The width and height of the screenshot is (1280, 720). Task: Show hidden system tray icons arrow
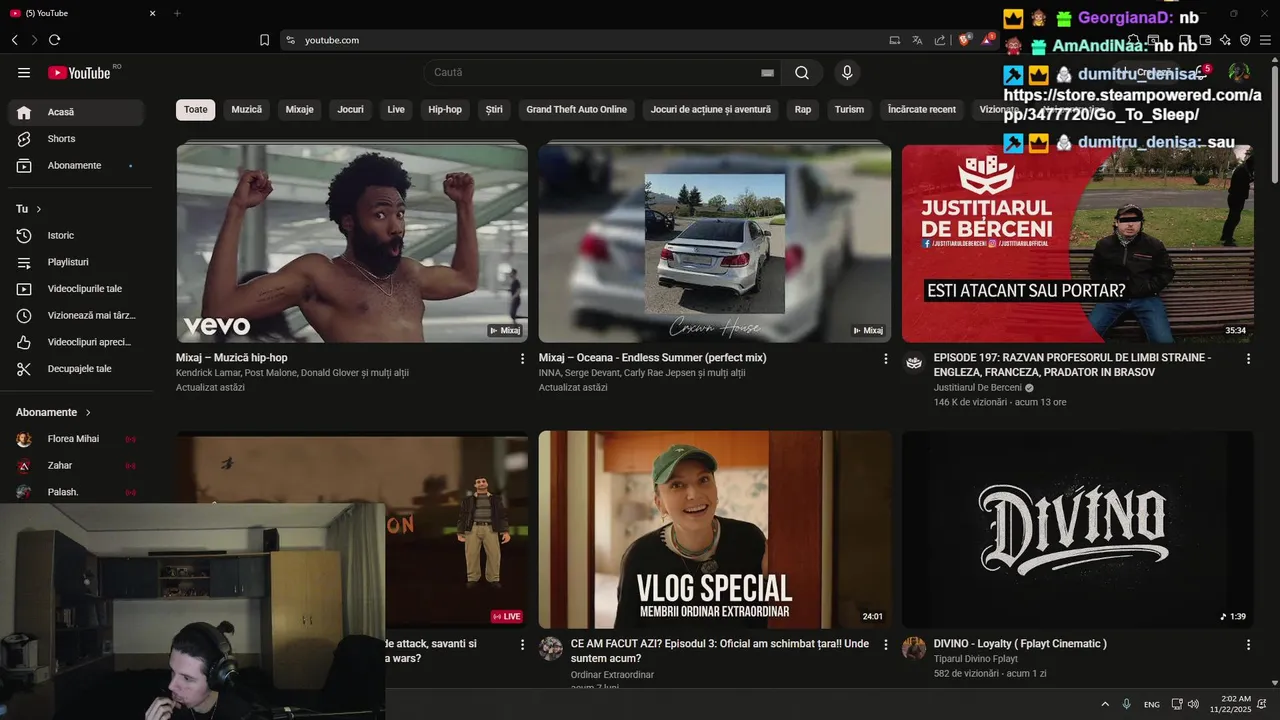coord(1105,704)
